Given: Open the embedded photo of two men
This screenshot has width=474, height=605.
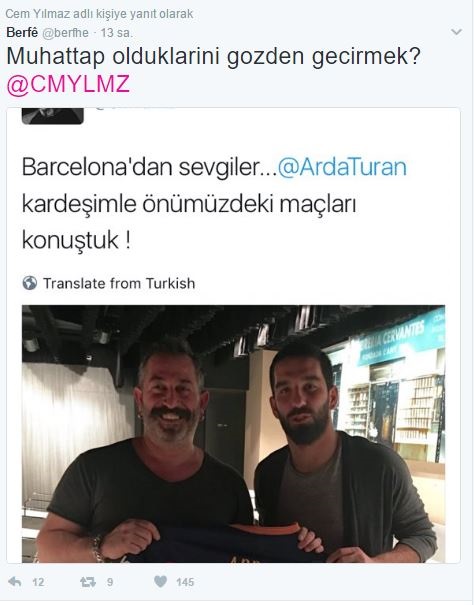Looking at the screenshot, I should click(234, 434).
